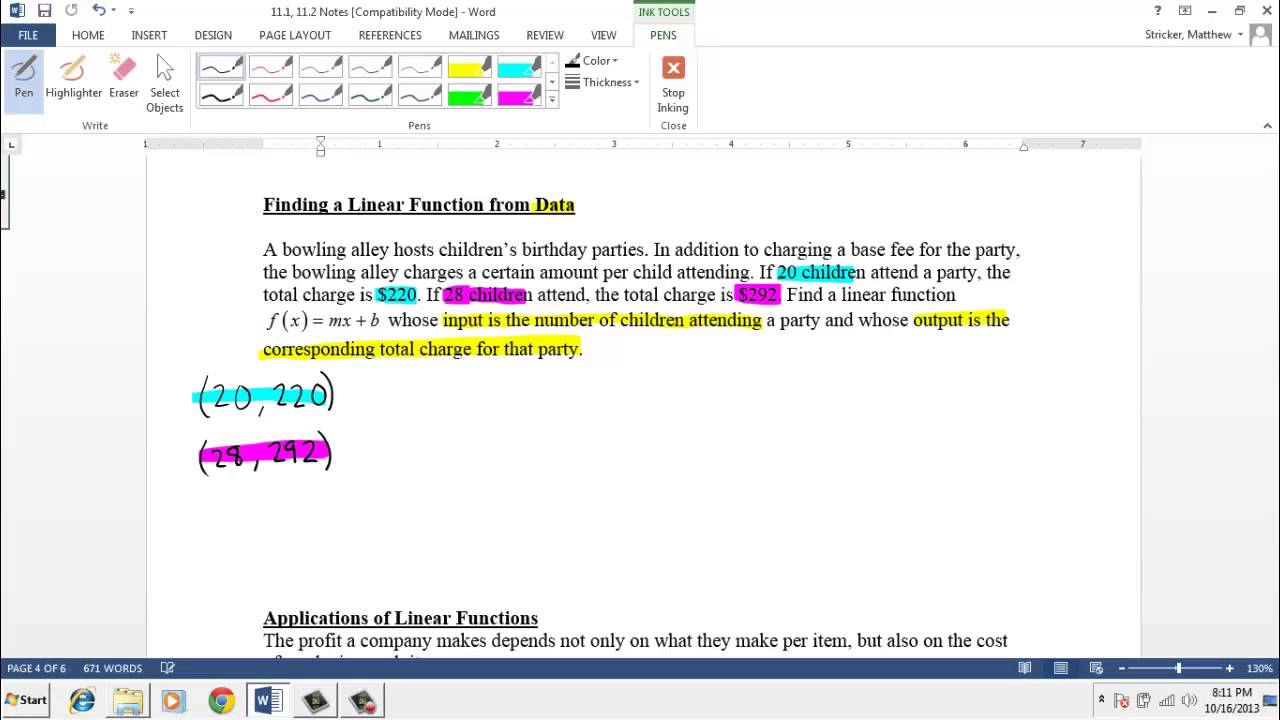Click the zoom in plus button
This screenshot has width=1280, height=720.
point(1230,668)
